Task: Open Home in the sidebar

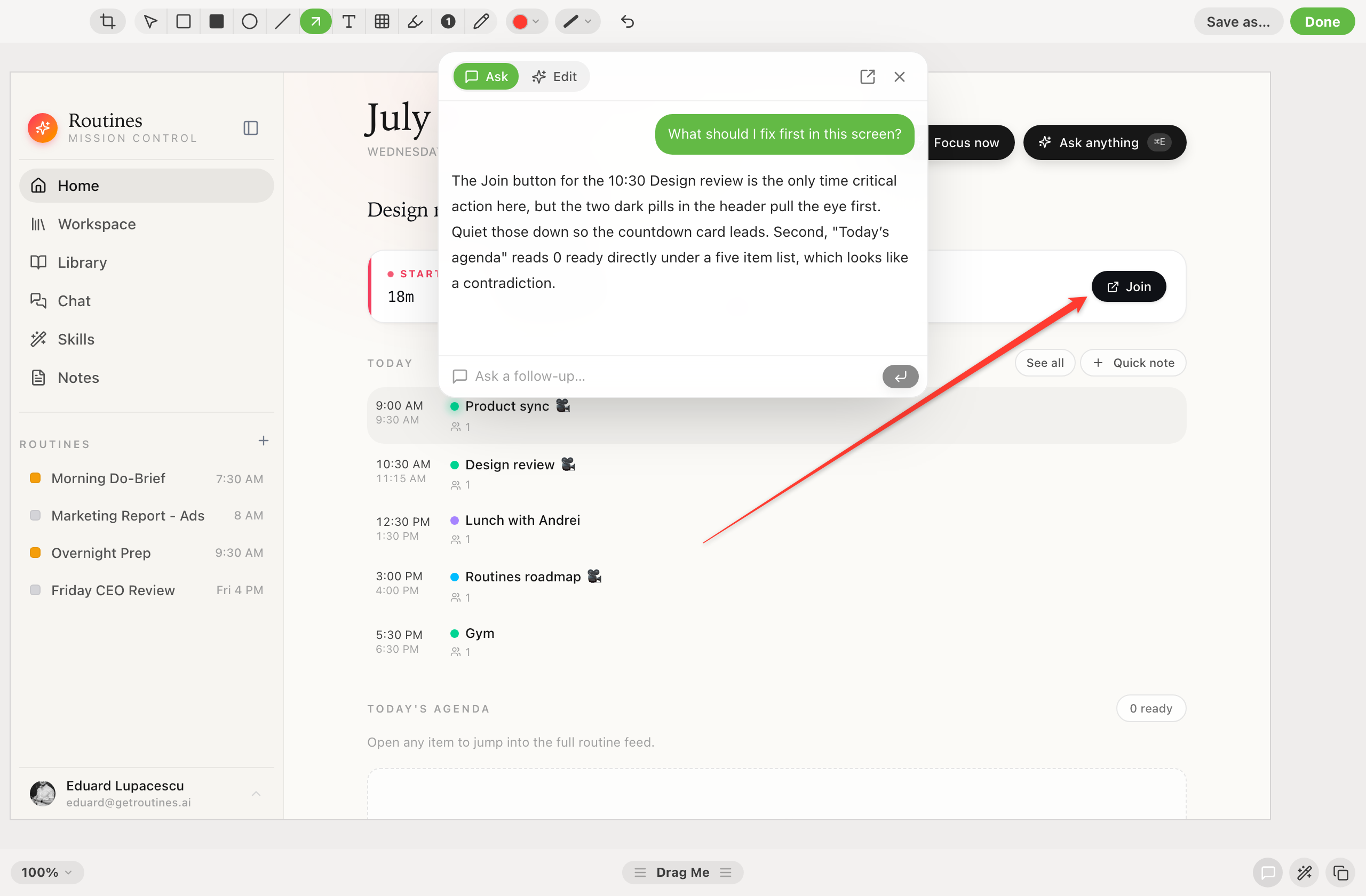Action: tap(146, 186)
